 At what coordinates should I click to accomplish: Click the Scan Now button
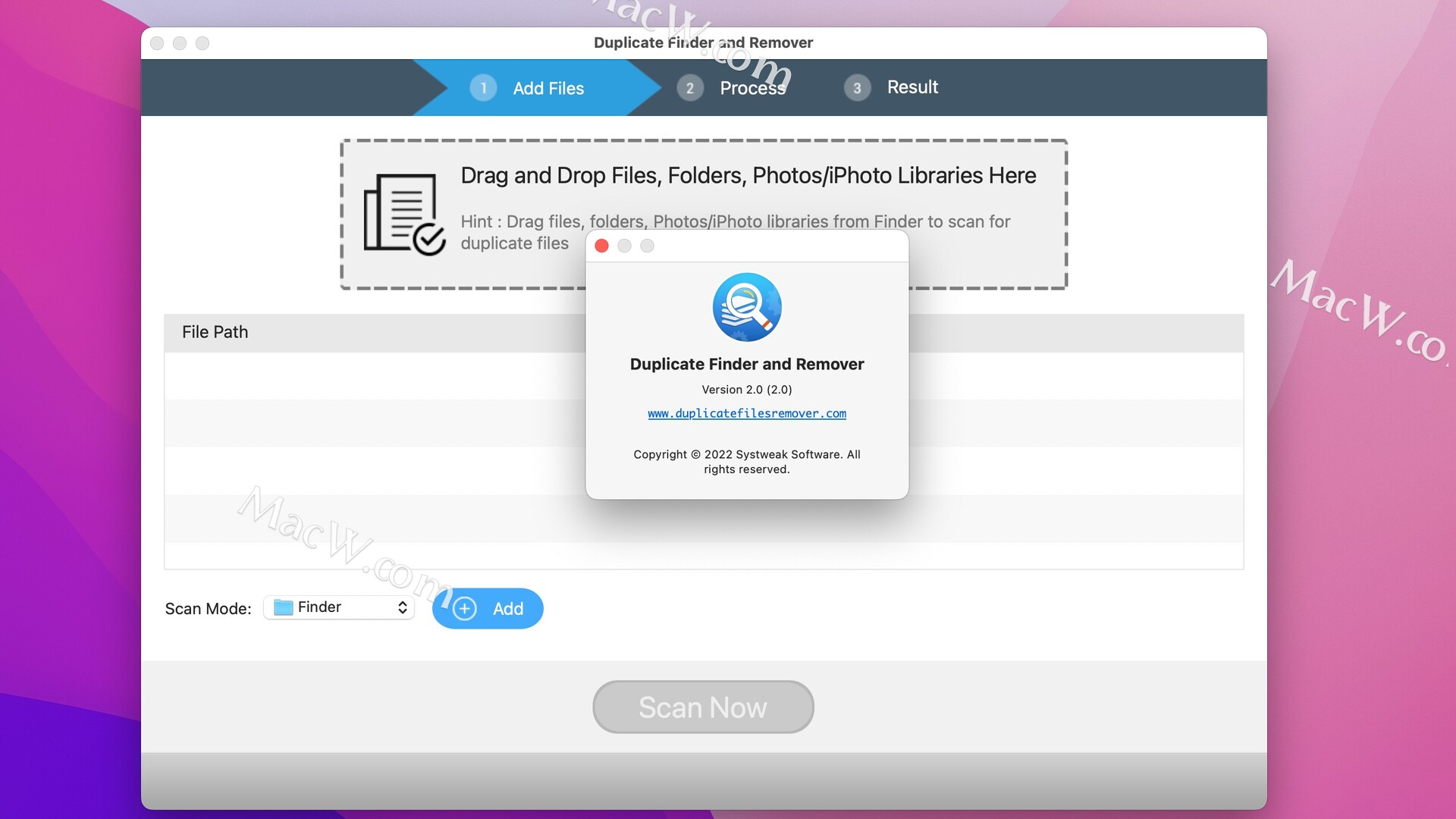[702, 706]
